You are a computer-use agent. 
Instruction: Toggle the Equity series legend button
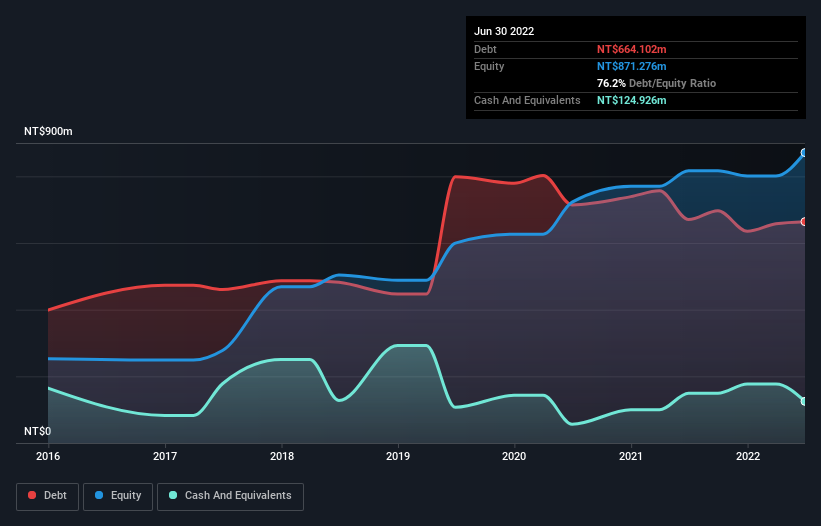118,496
